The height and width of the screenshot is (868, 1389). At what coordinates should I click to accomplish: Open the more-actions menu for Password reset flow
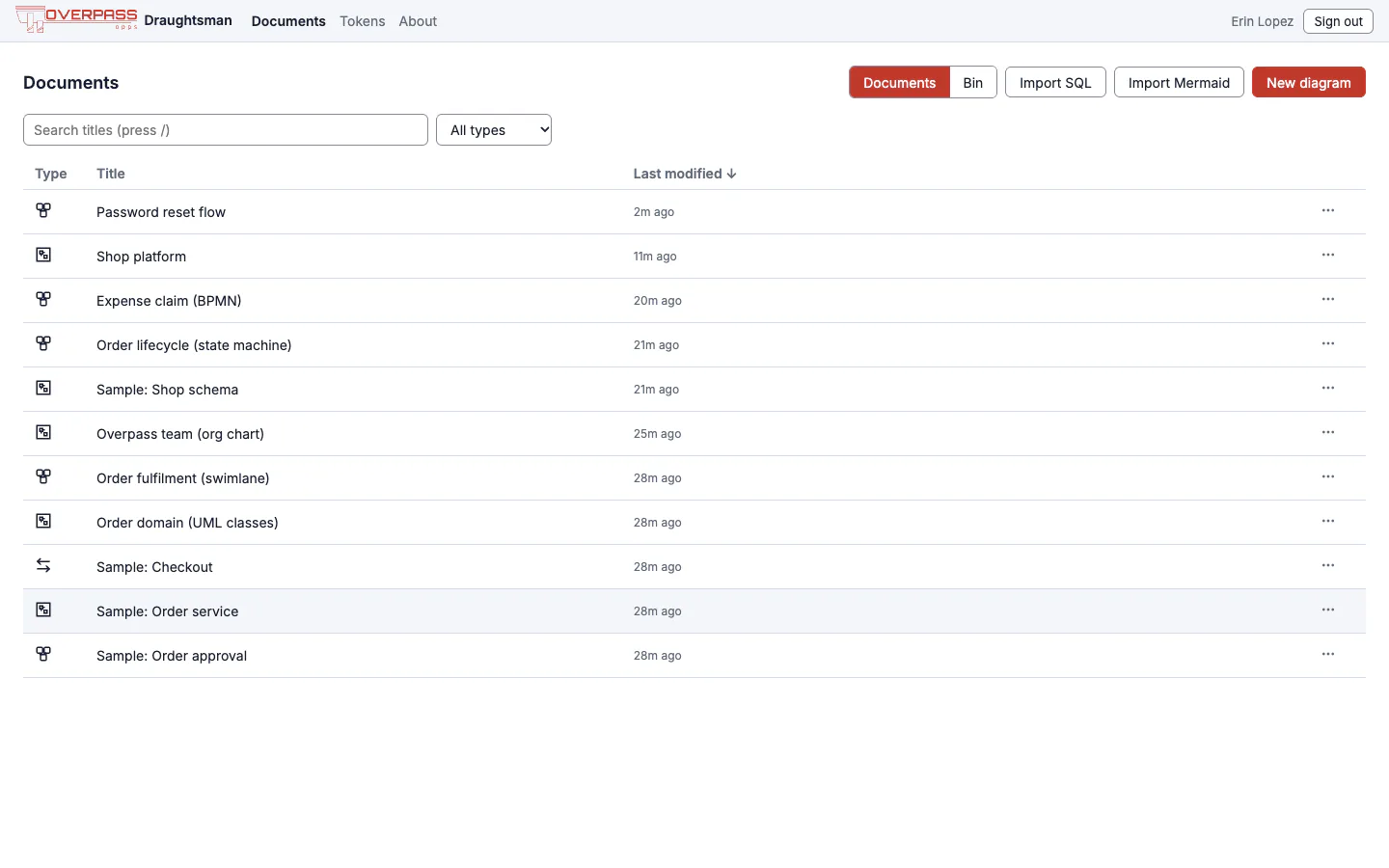[1328, 210]
